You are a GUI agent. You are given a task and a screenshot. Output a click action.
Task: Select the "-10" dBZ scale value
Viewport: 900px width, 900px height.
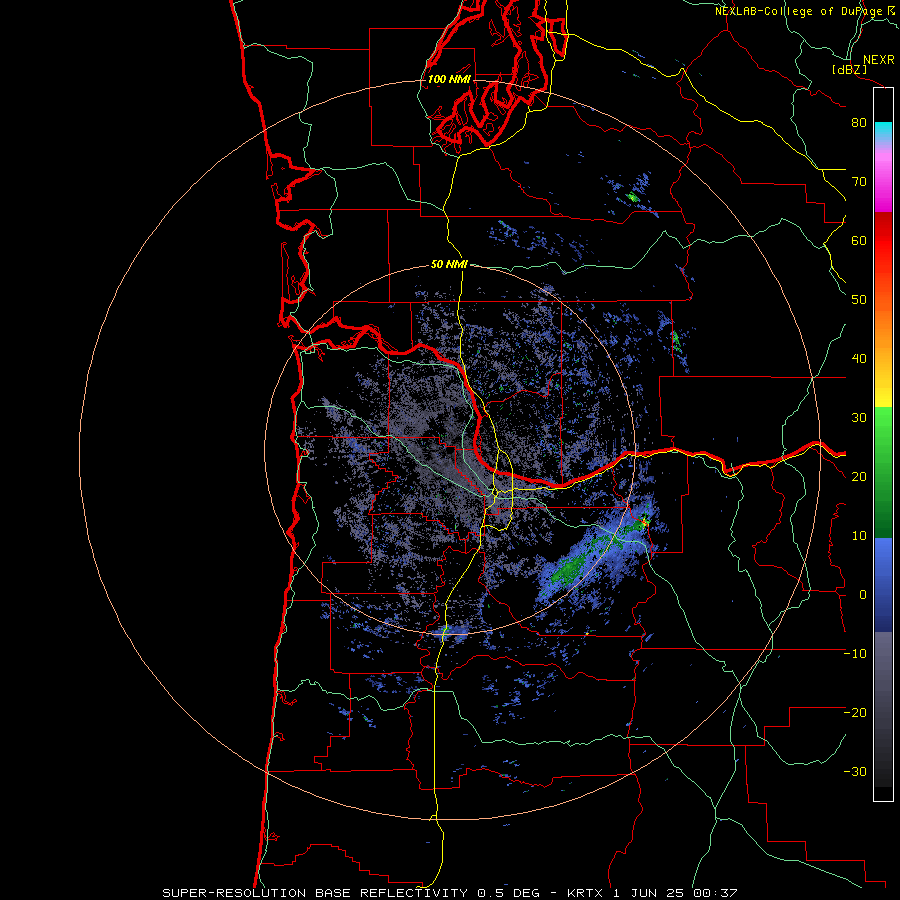[855, 653]
